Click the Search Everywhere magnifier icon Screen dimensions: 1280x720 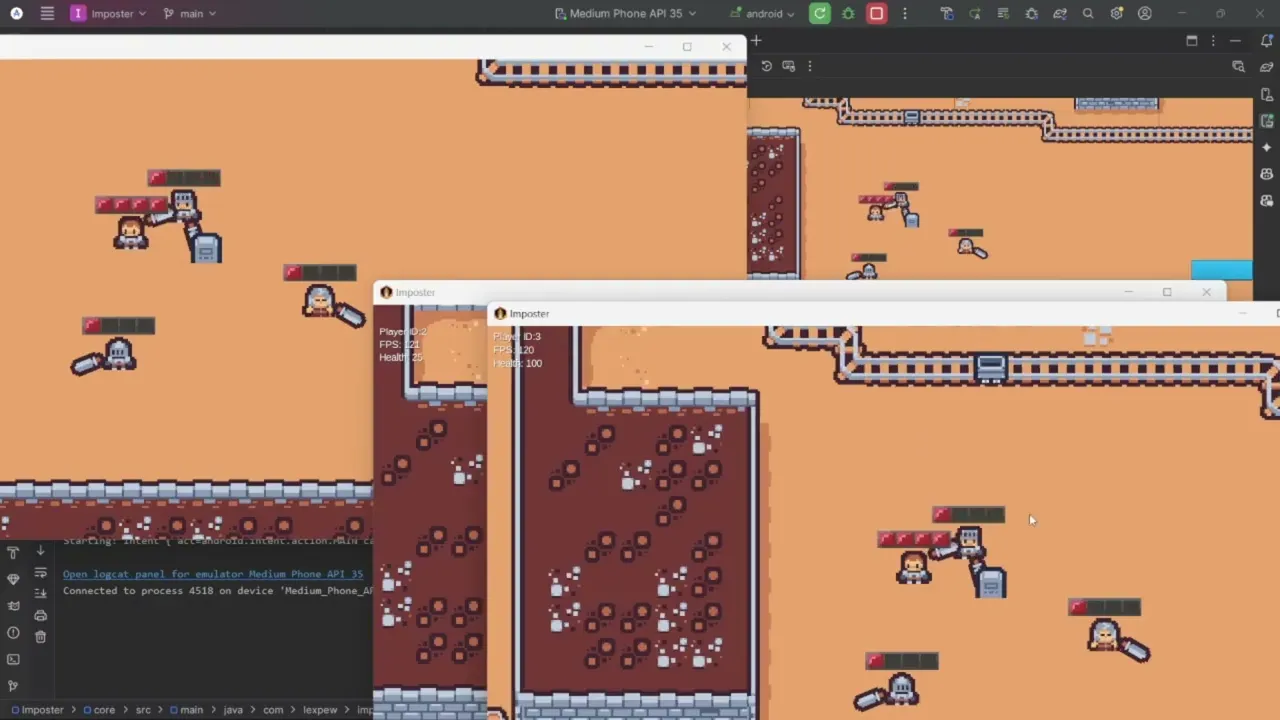click(1088, 14)
